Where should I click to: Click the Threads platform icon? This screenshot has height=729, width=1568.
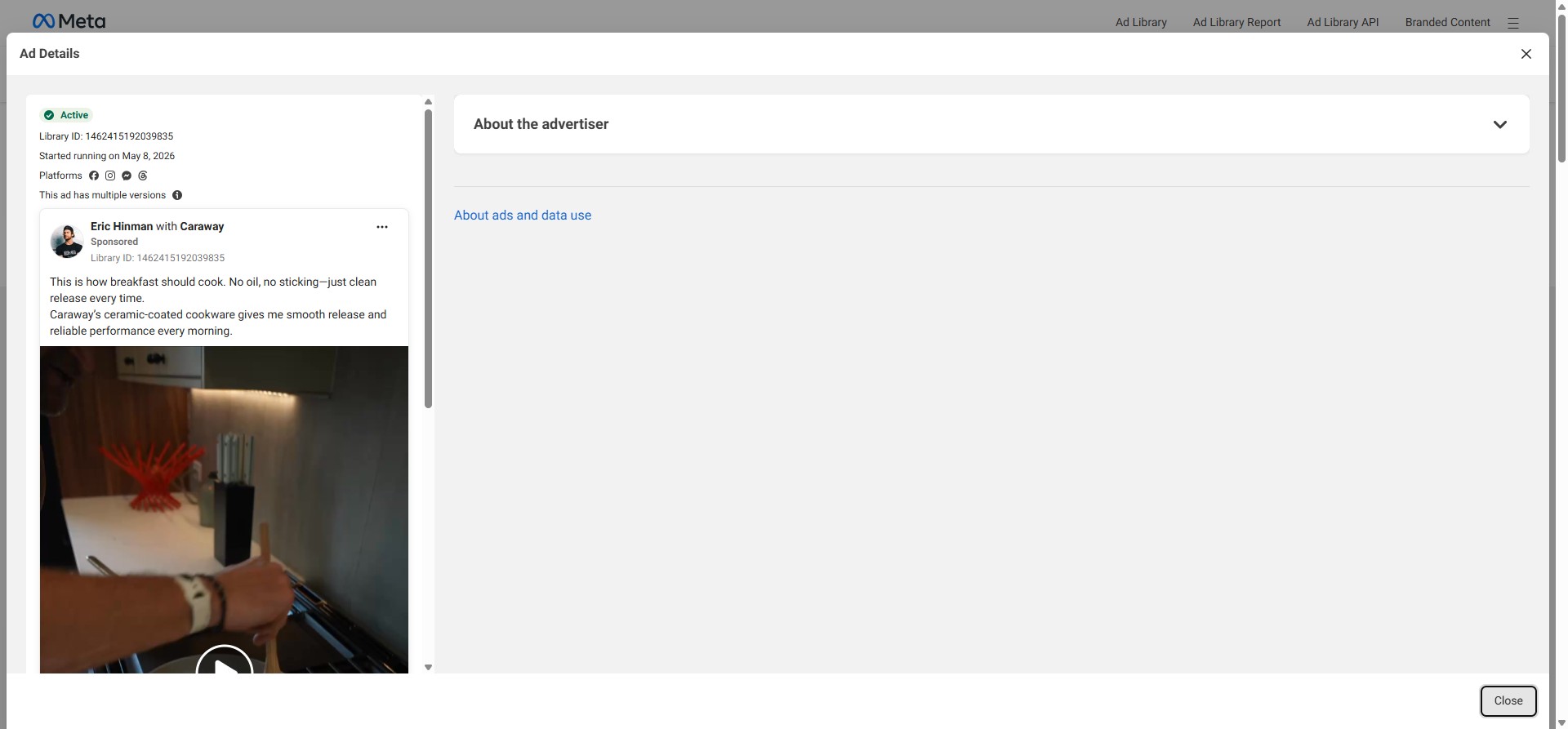(143, 176)
